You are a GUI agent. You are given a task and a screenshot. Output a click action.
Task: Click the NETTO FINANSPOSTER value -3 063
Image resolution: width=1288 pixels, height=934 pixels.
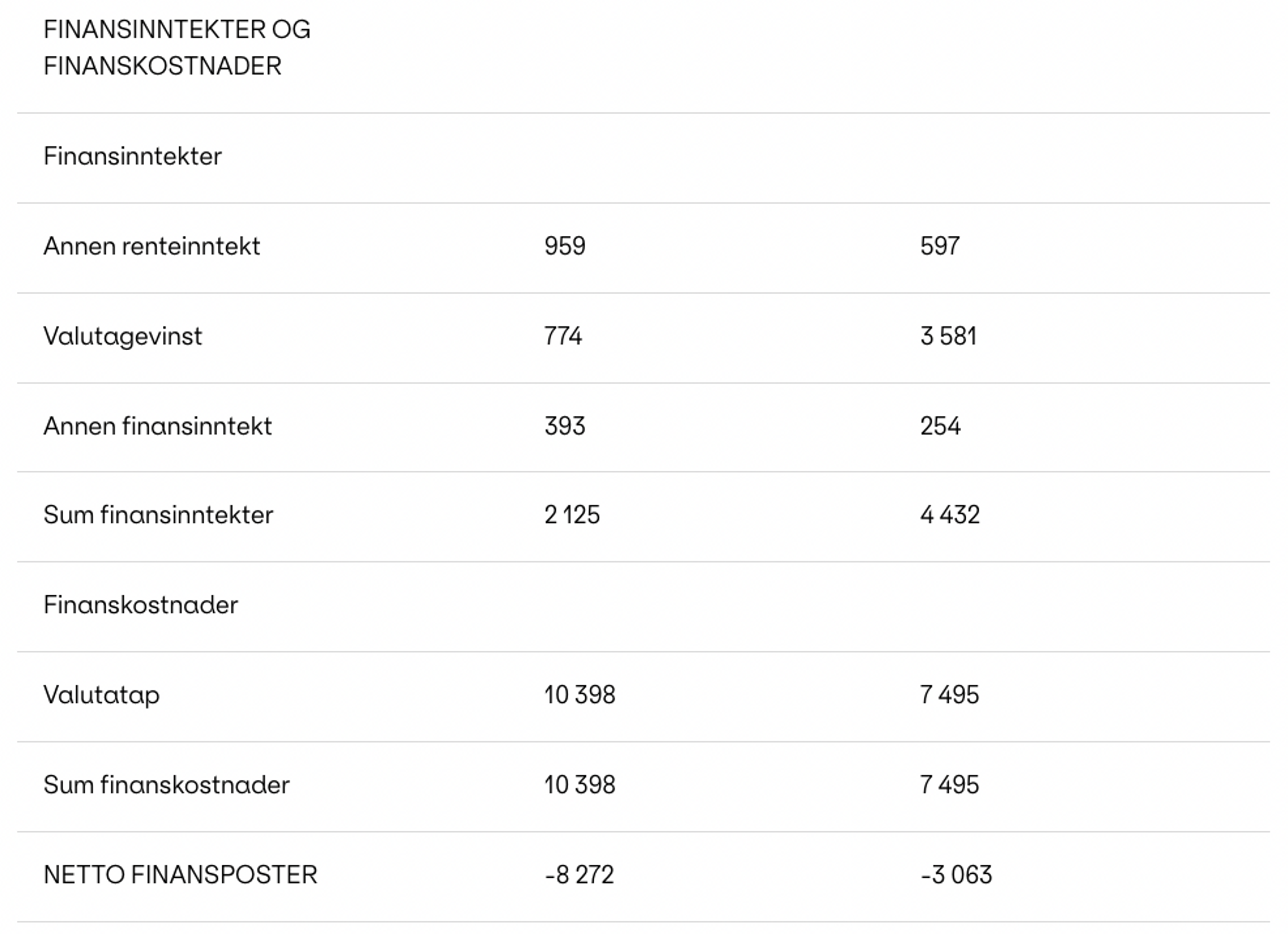956,875
